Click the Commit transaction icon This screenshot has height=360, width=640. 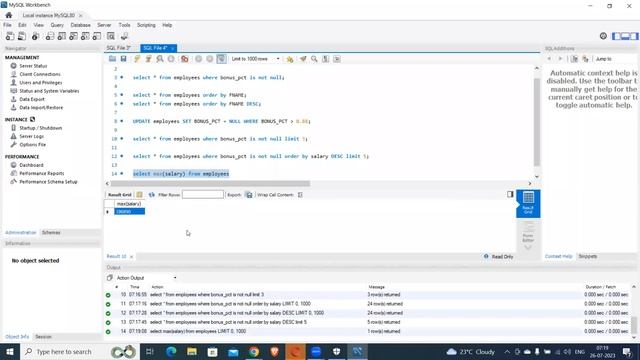(198, 59)
